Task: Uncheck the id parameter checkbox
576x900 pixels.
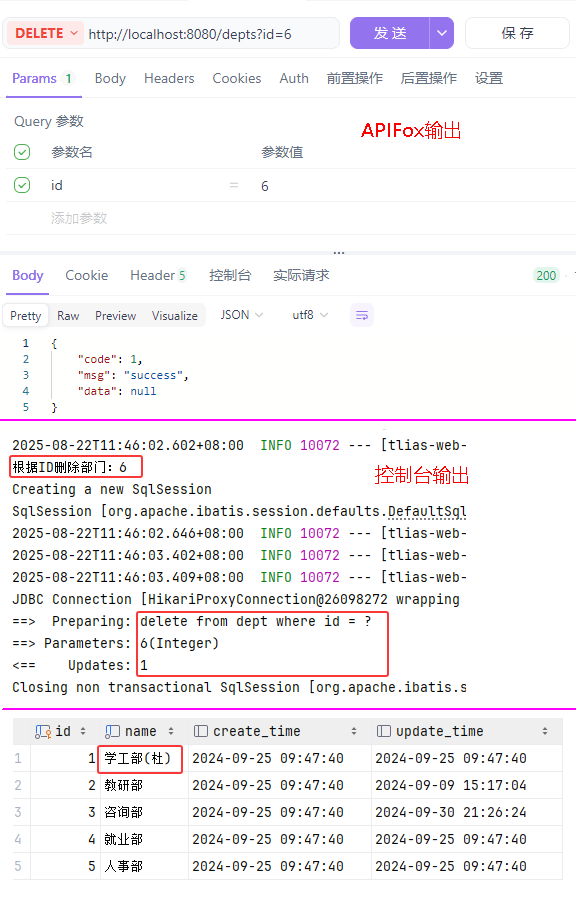Action: 22,185
